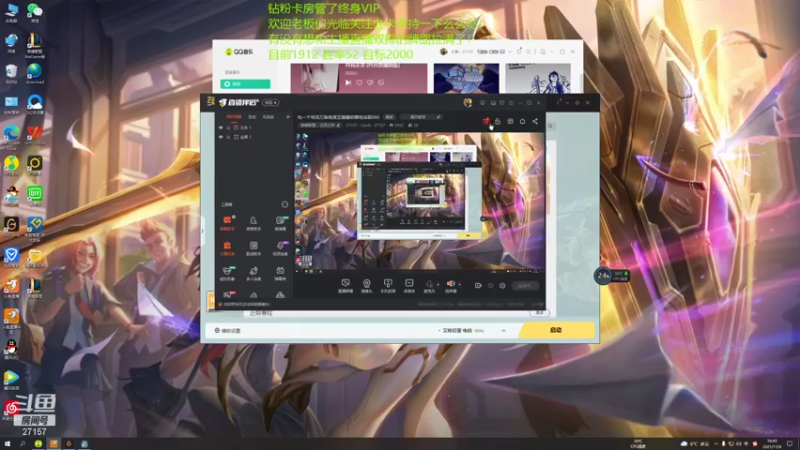This screenshot has width=800, height=450.
Task: Open the orientation mode pill in the streaming tool title bar
Action: click(x=270, y=103)
